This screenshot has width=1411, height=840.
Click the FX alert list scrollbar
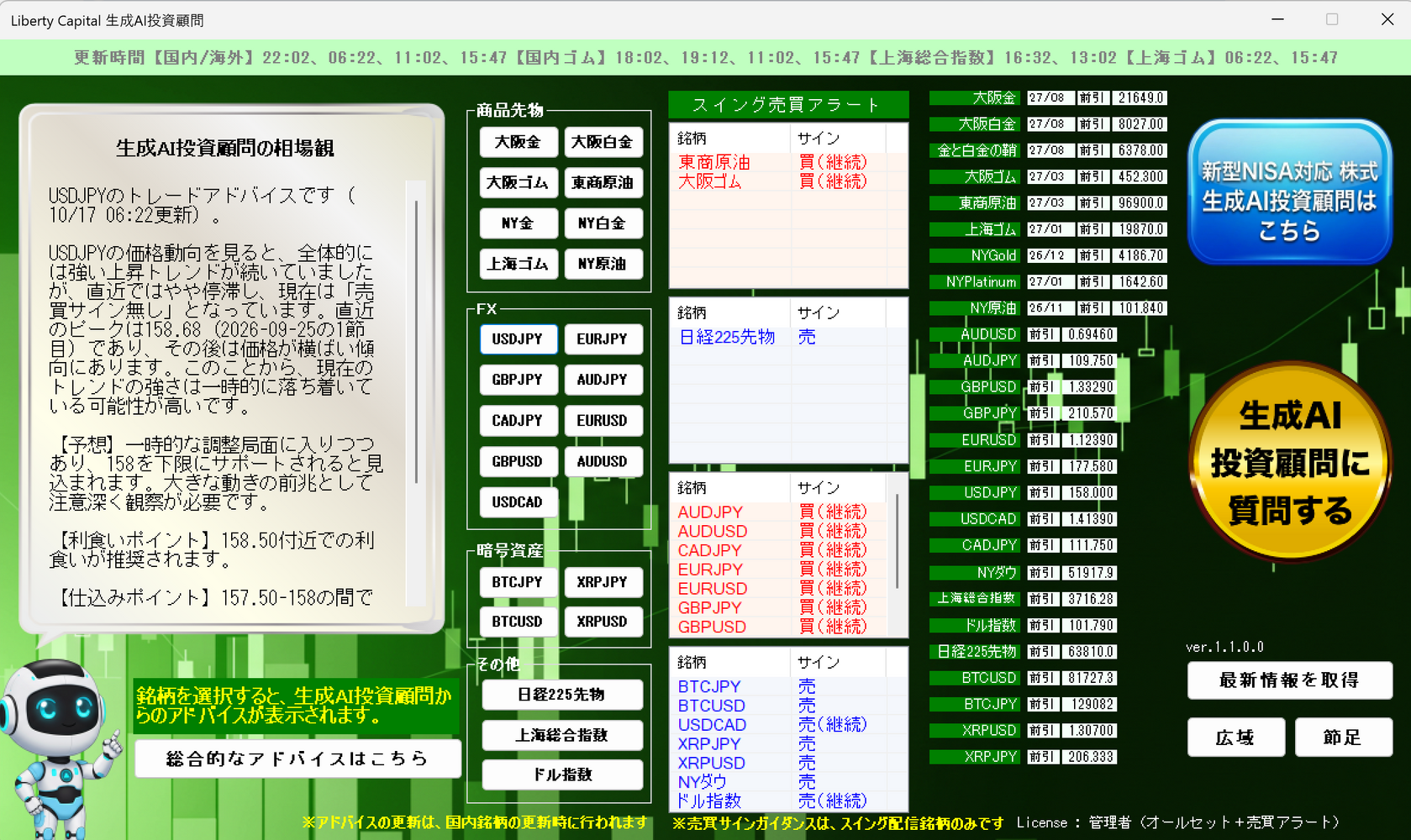[x=898, y=542]
